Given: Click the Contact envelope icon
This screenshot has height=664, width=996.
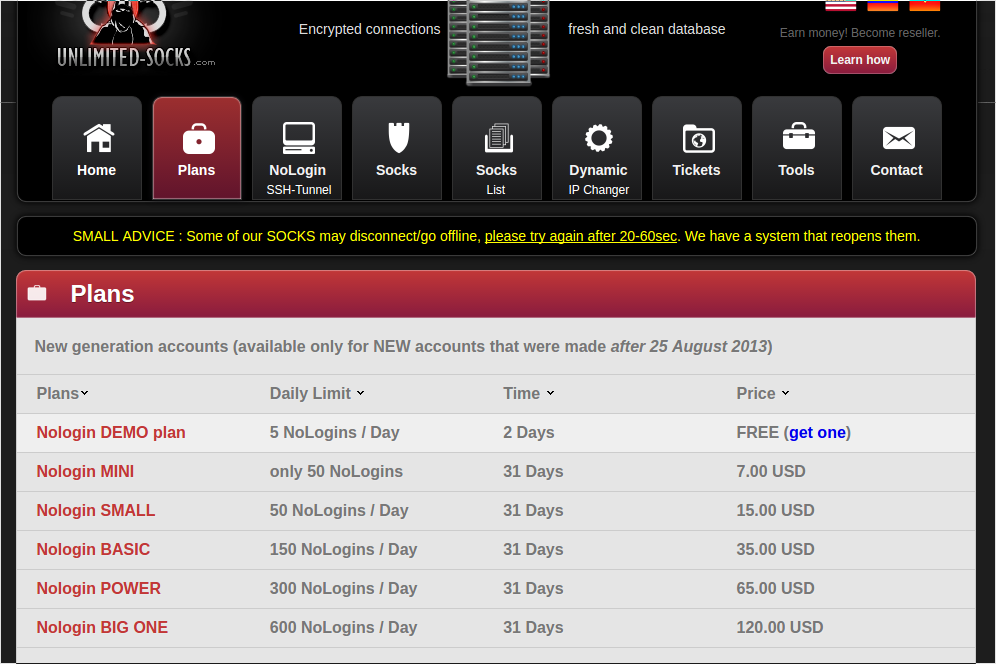Looking at the screenshot, I should tap(898, 138).
